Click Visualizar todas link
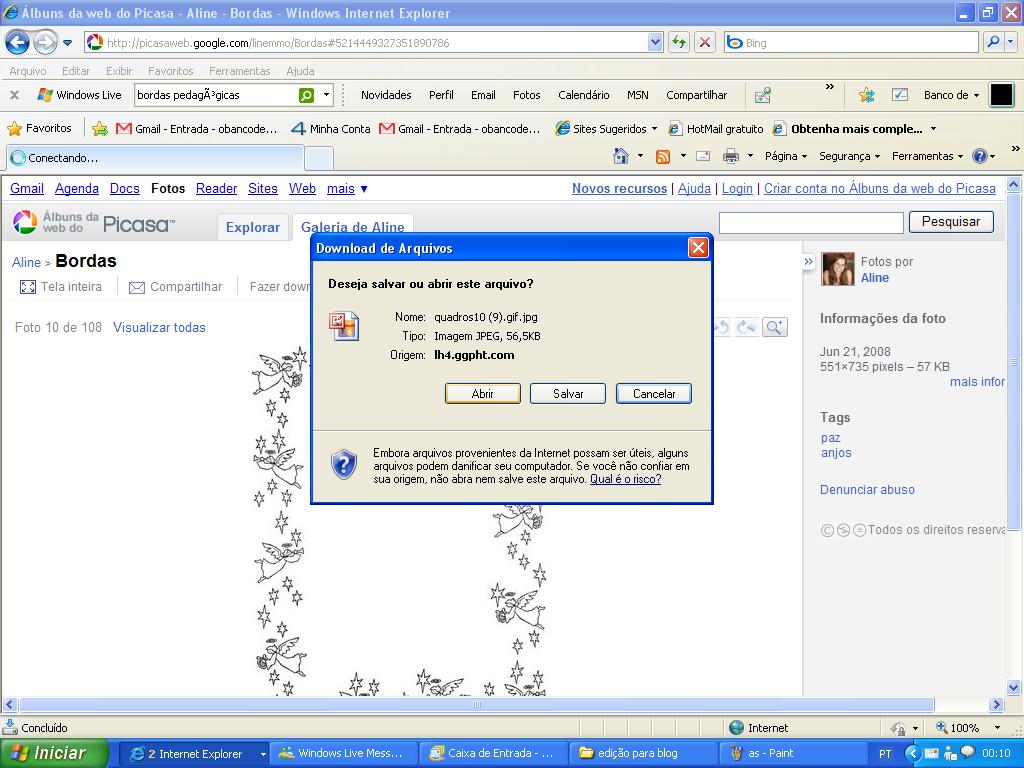The height and width of the screenshot is (768, 1024). coord(159,328)
